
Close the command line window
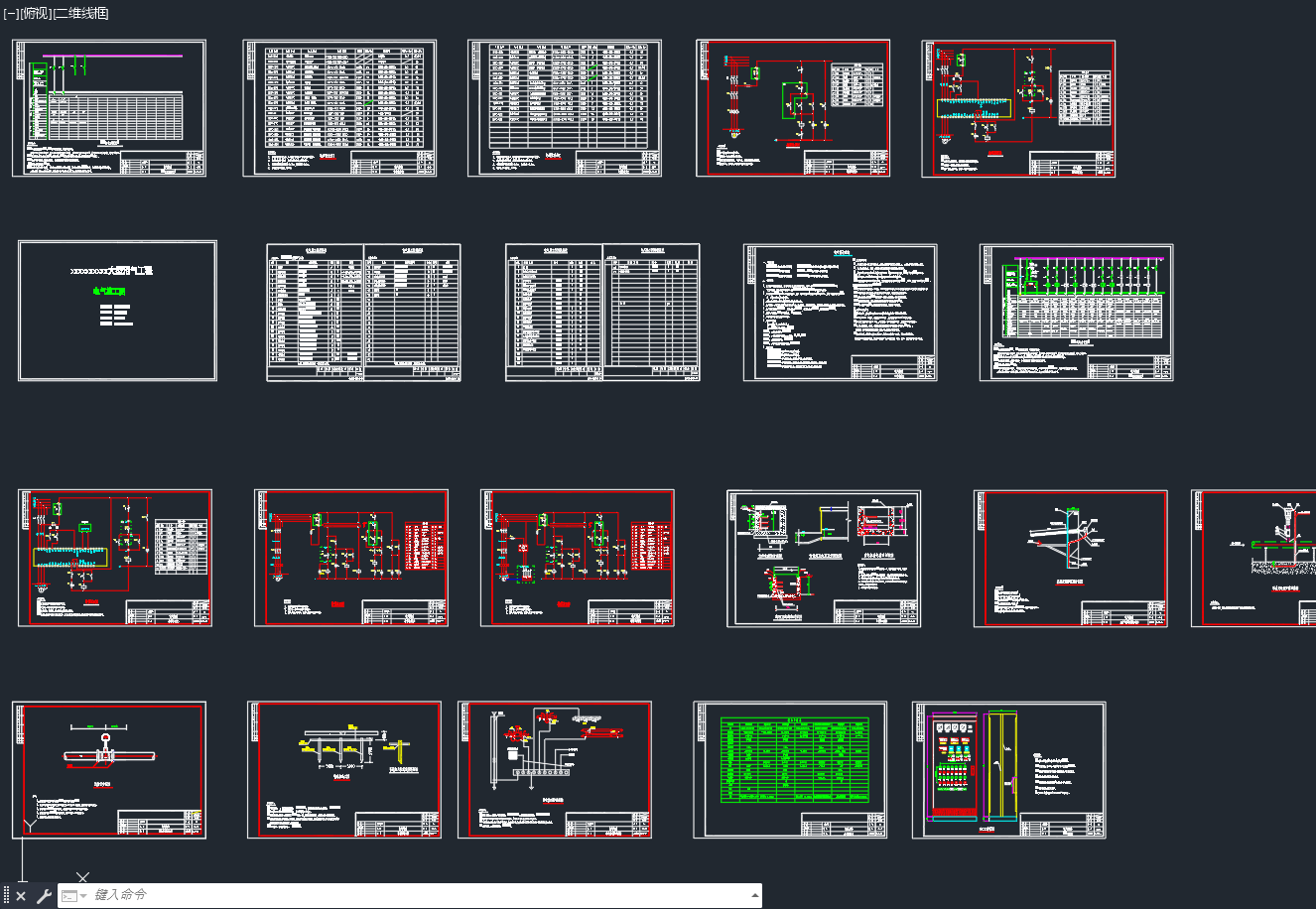[x=21, y=896]
